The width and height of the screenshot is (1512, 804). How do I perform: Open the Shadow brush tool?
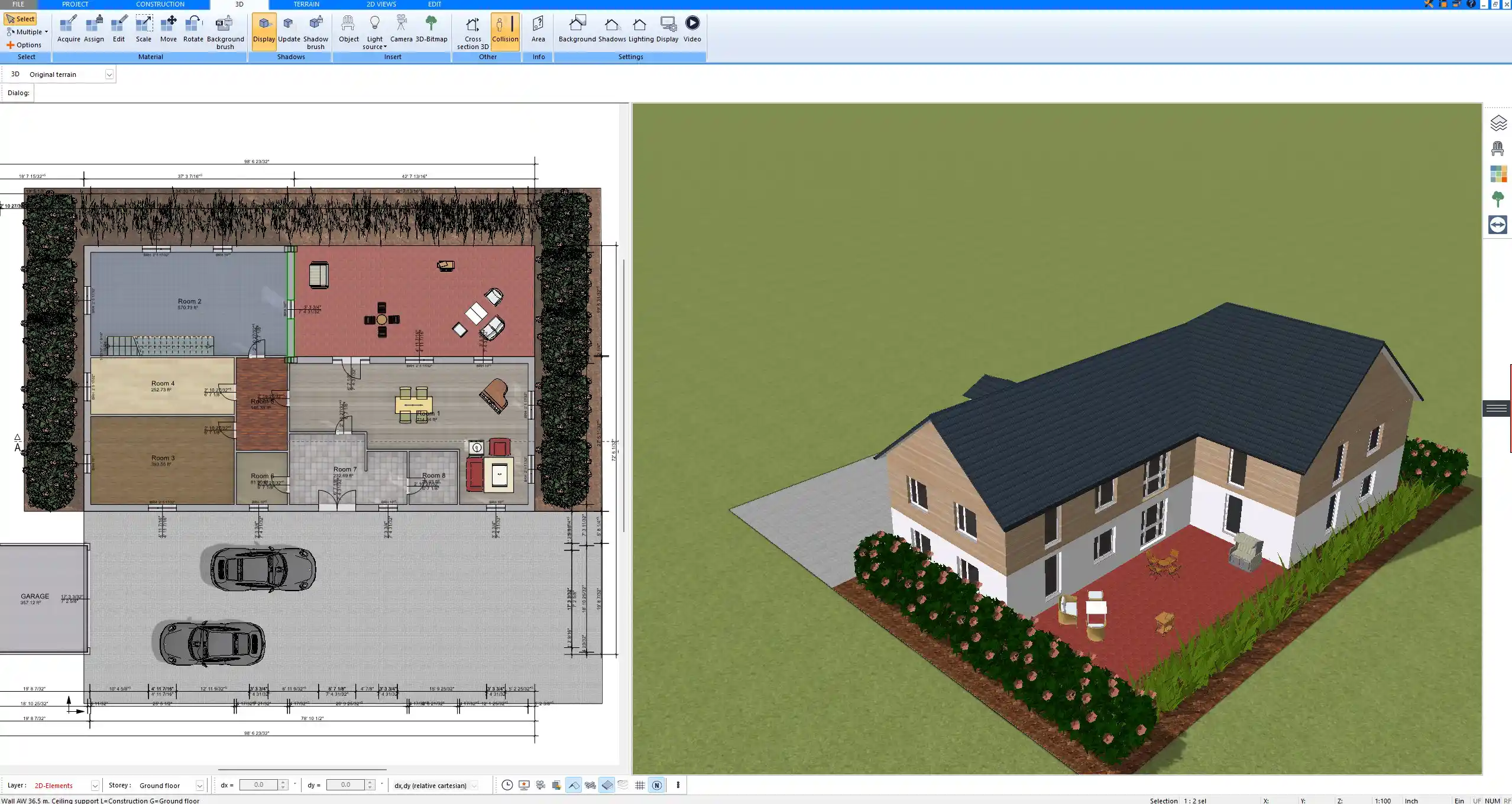point(315,31)
